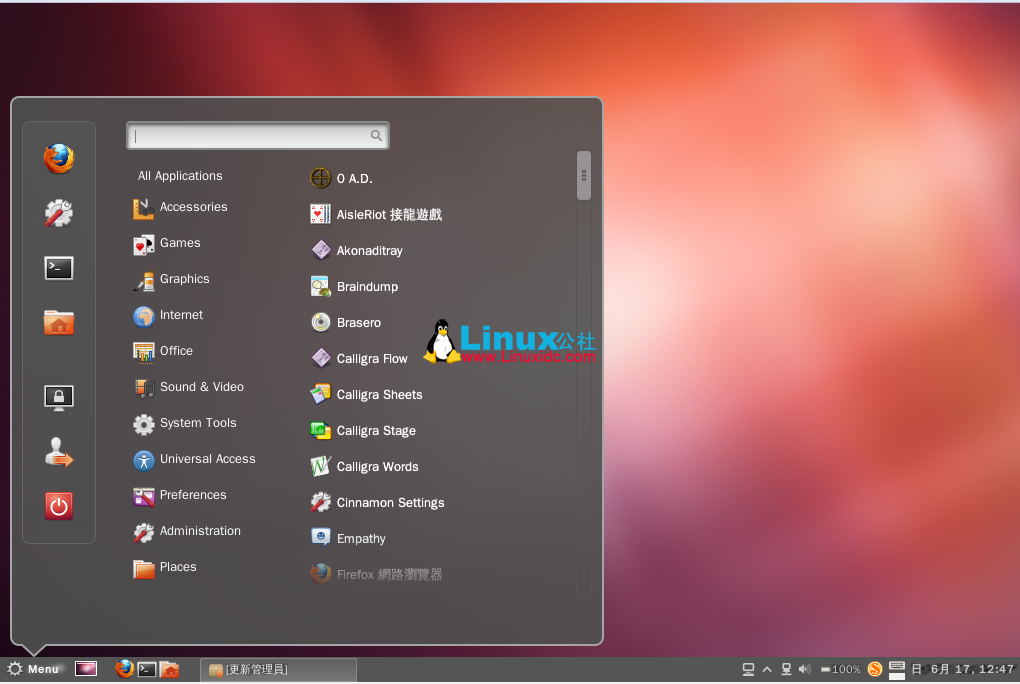Click the Lock Screen icon
Screen dimensions: 1020x684
point(59,398)
